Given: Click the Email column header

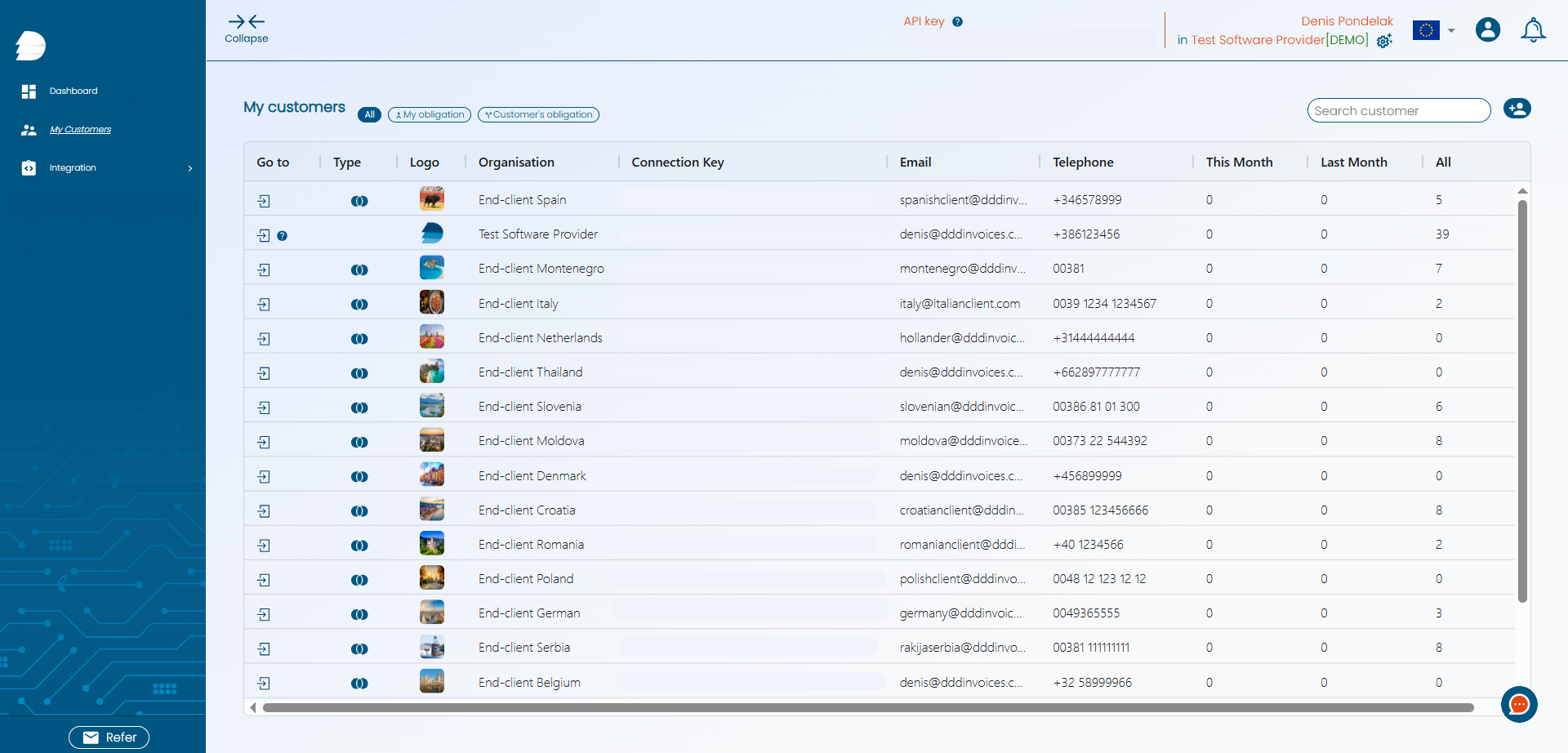Looking at the screenshot, I should [915, 163].
